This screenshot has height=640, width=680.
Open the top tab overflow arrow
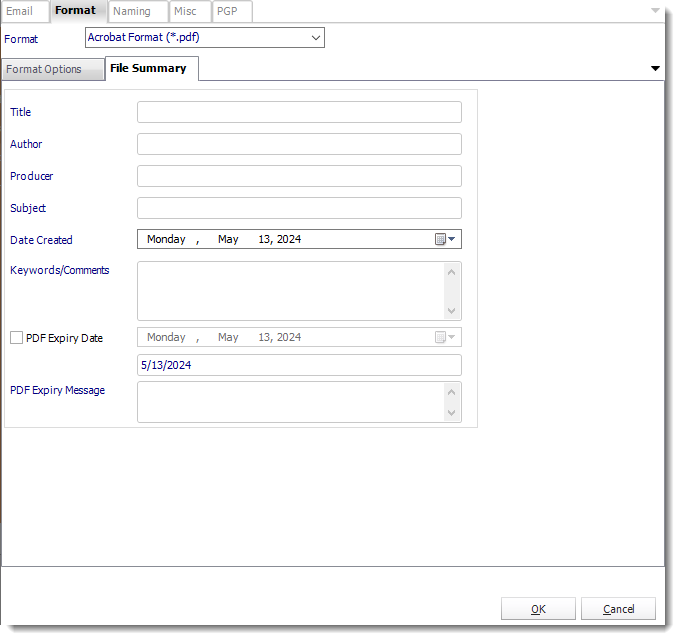[655, 10]
